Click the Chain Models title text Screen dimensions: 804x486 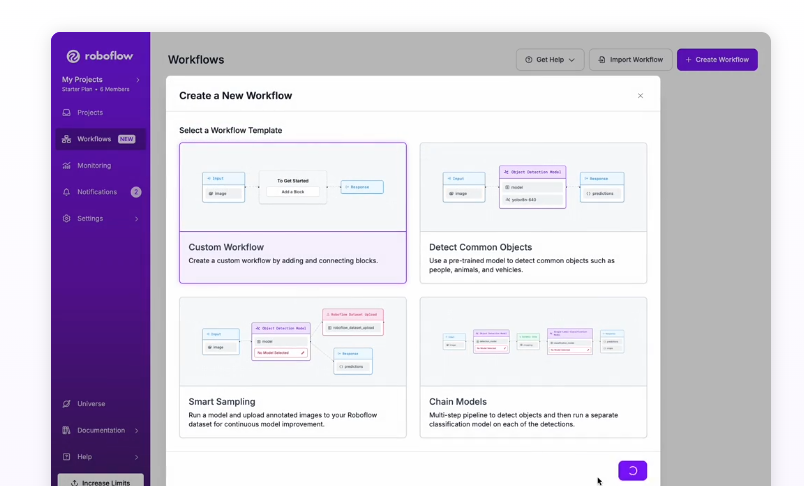point(458,402)
